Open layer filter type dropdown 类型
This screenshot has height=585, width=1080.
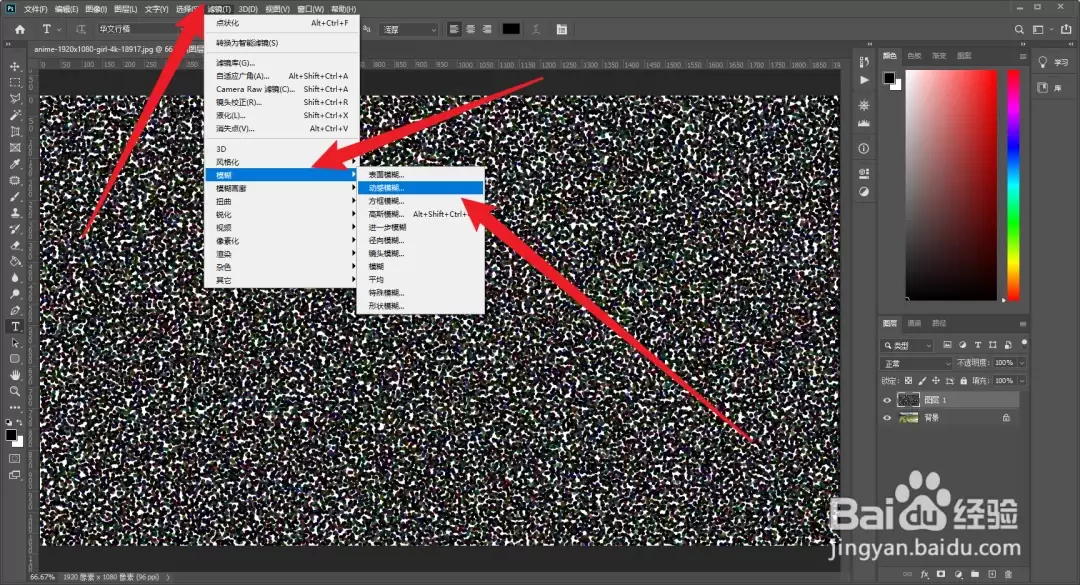point(907,345)
